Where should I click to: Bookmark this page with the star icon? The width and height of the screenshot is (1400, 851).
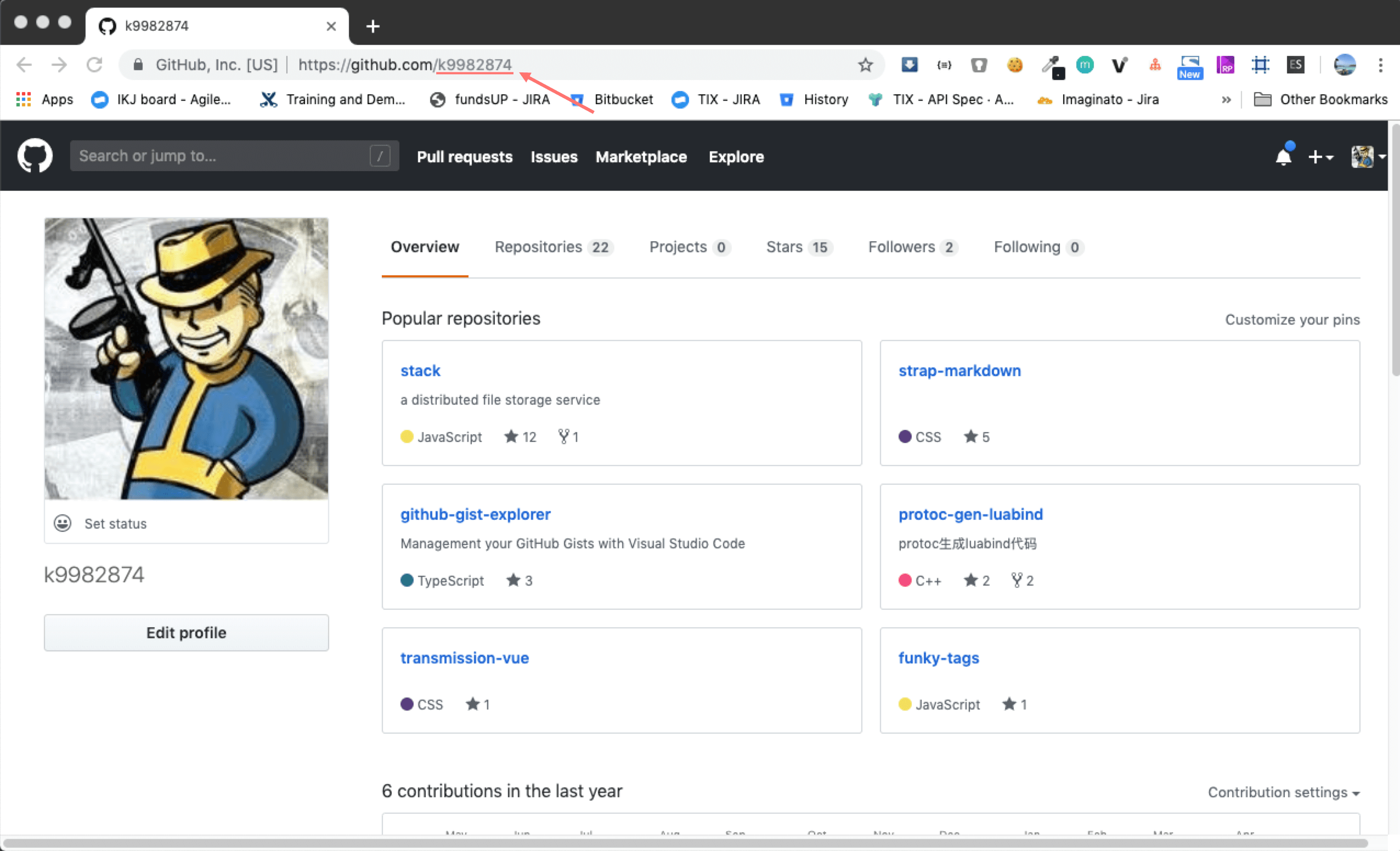865,65
